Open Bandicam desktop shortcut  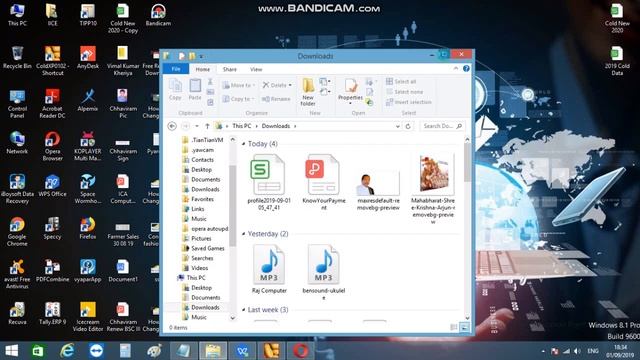(158, 15)
